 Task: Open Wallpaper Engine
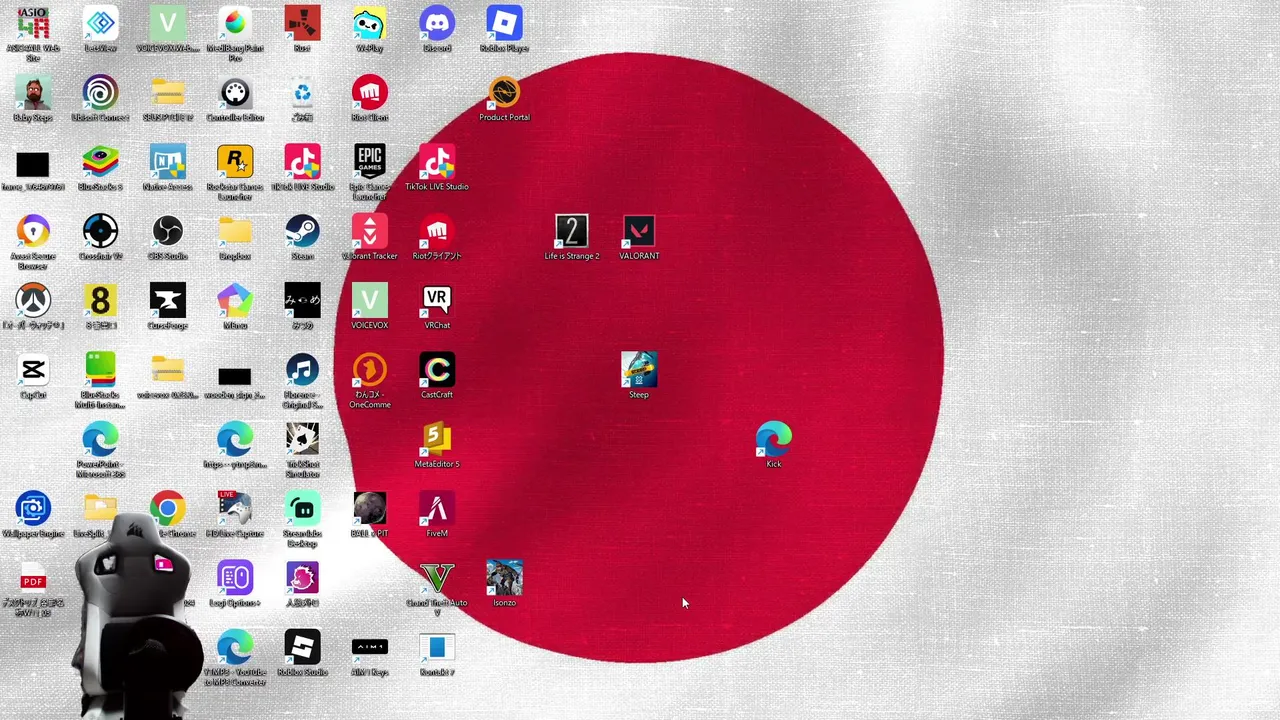pos(33,508)
